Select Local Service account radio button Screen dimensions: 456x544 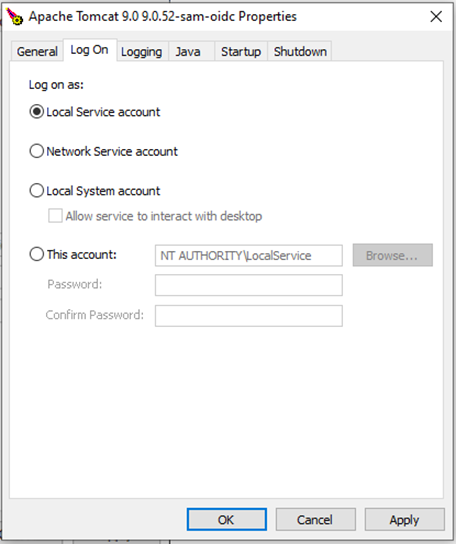click(x=36, y=112)
